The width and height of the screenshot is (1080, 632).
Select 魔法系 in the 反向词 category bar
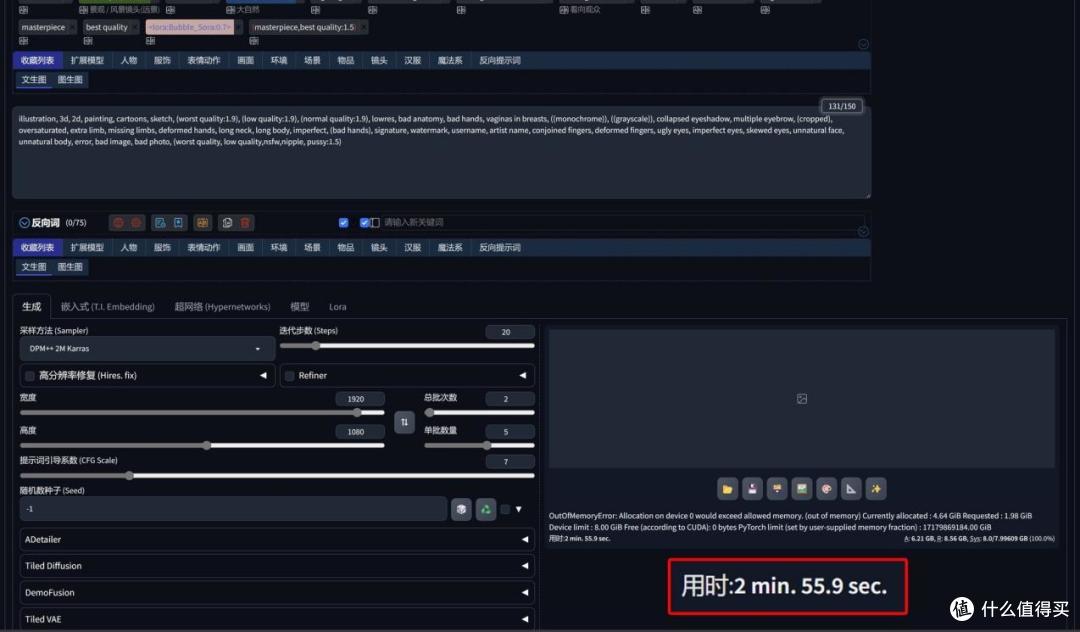click(x=450, y=248)
